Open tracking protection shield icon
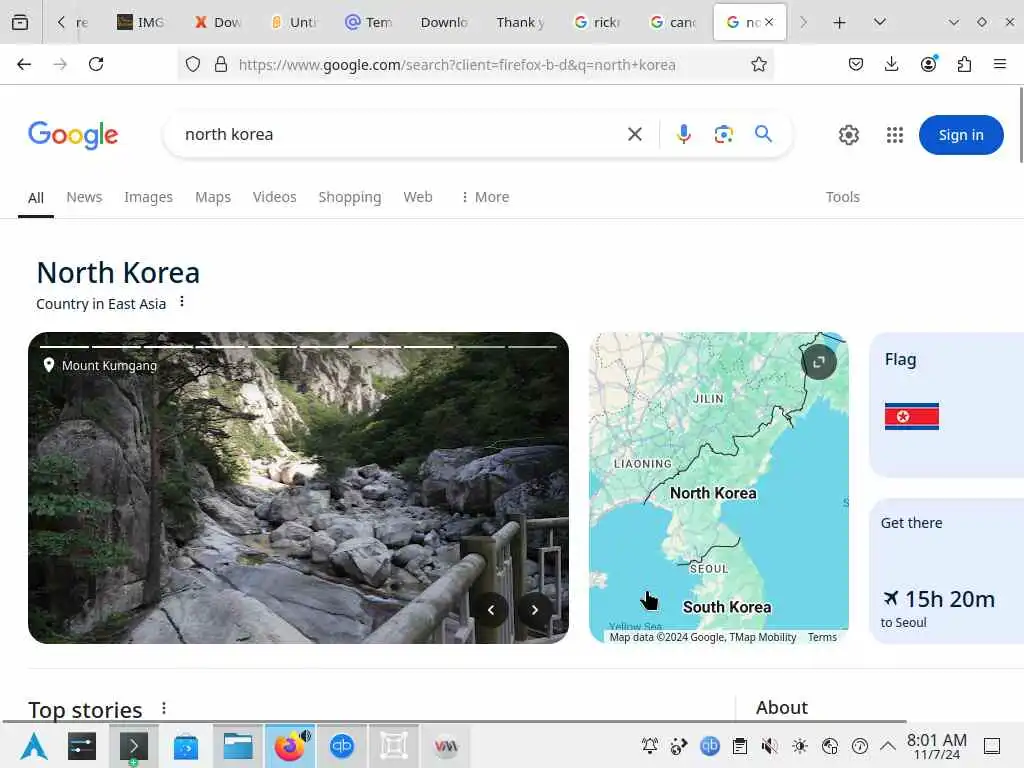Screen dimensions: 1024x768 coord(193,64)
